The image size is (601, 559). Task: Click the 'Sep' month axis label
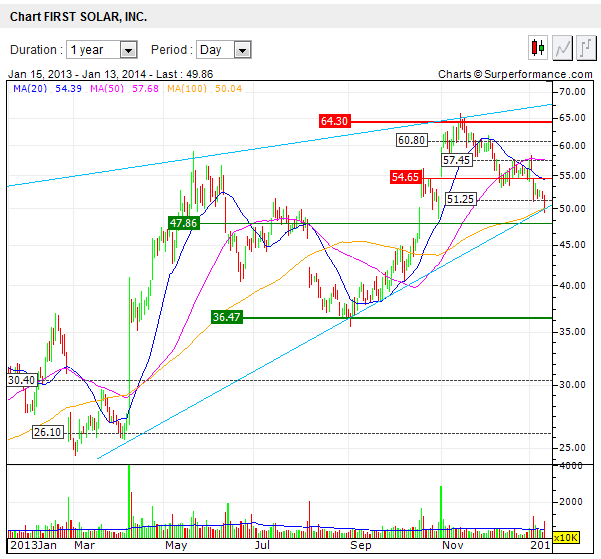[360, 545]
